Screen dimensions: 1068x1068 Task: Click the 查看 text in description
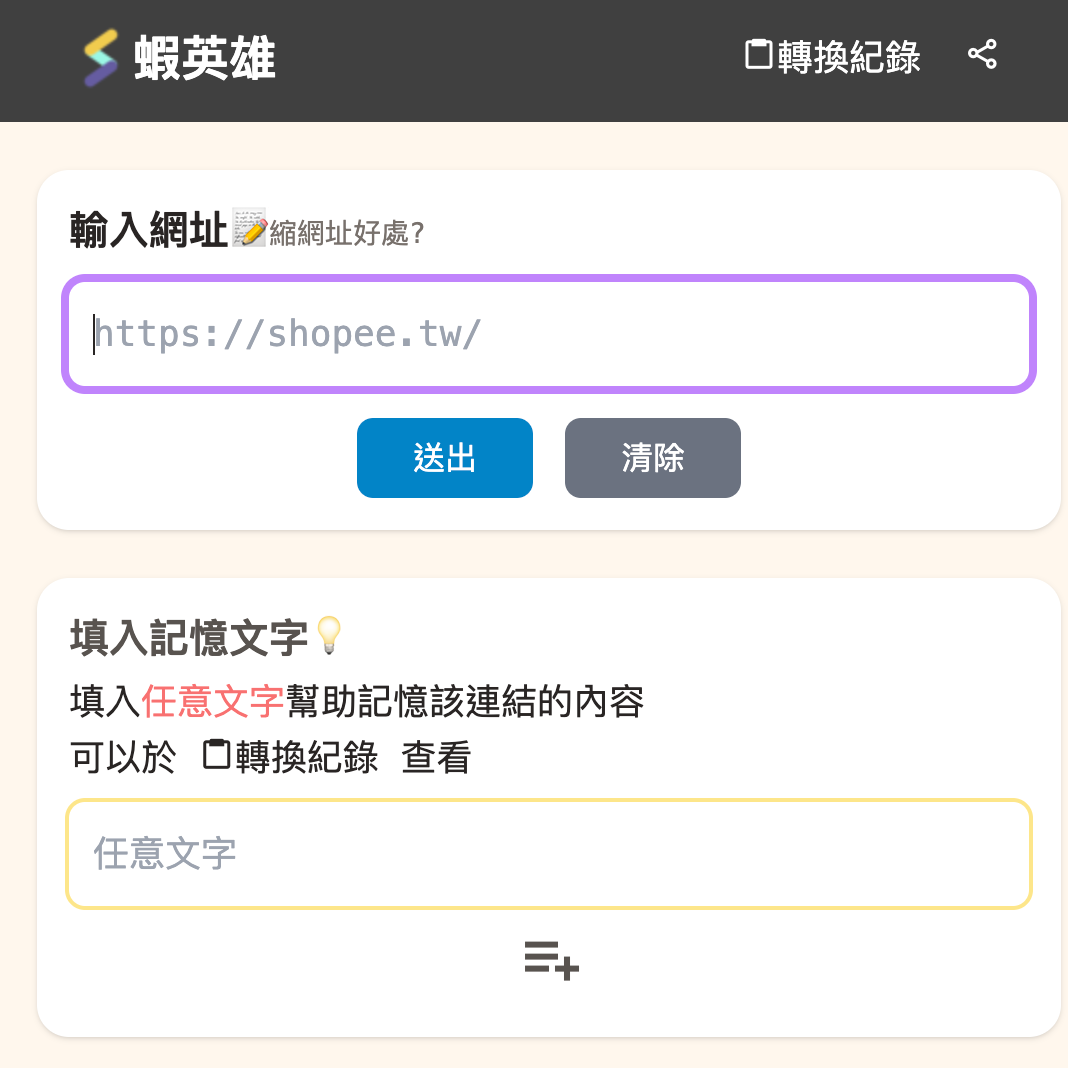click(x=436, y=758)
